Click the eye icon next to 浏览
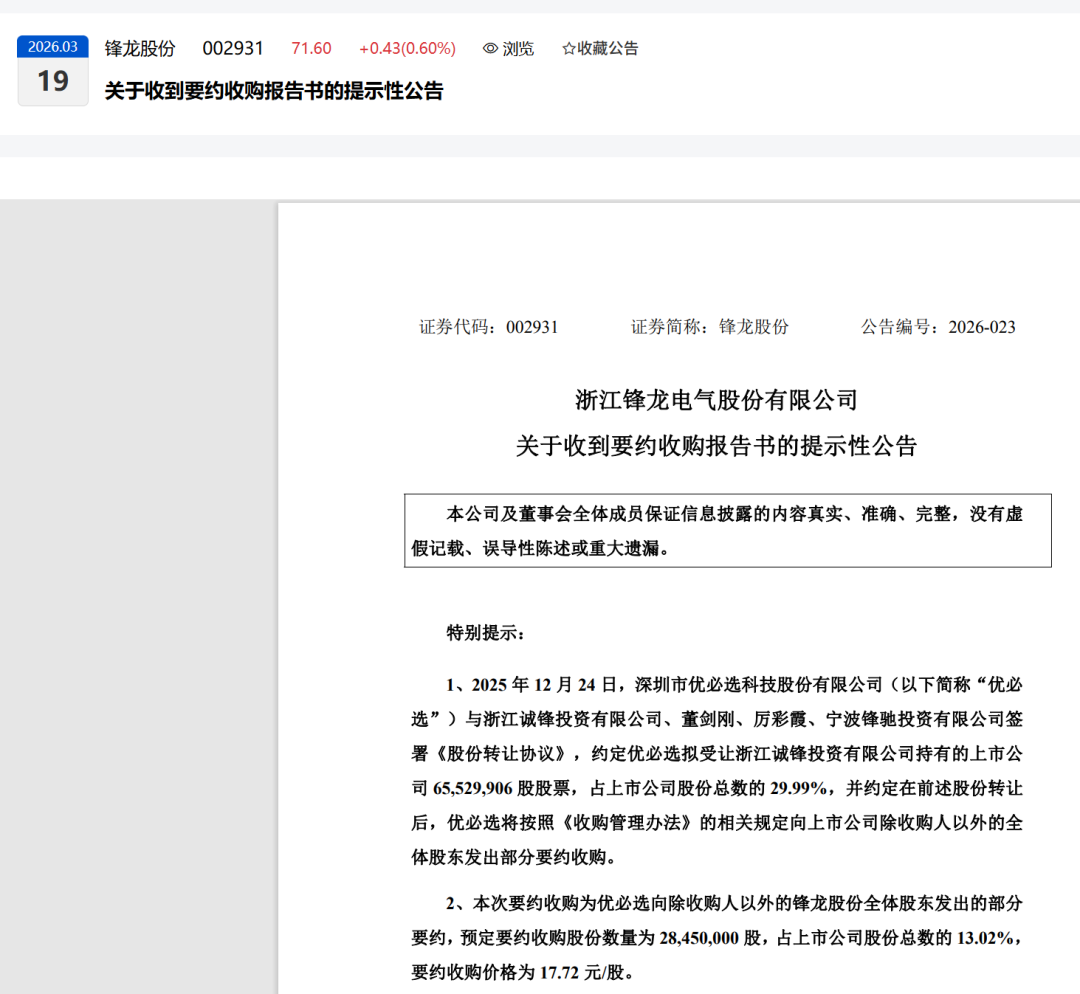This screenshot has width=1080, height=994. coord(490,48)
